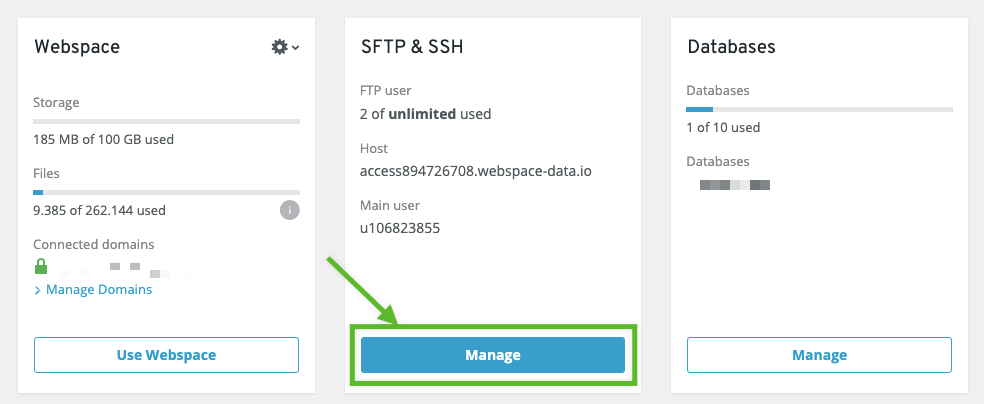Click Manage in the Databases card
The width and height of the screenshot is (984, 404).
[x=819, y=355]
